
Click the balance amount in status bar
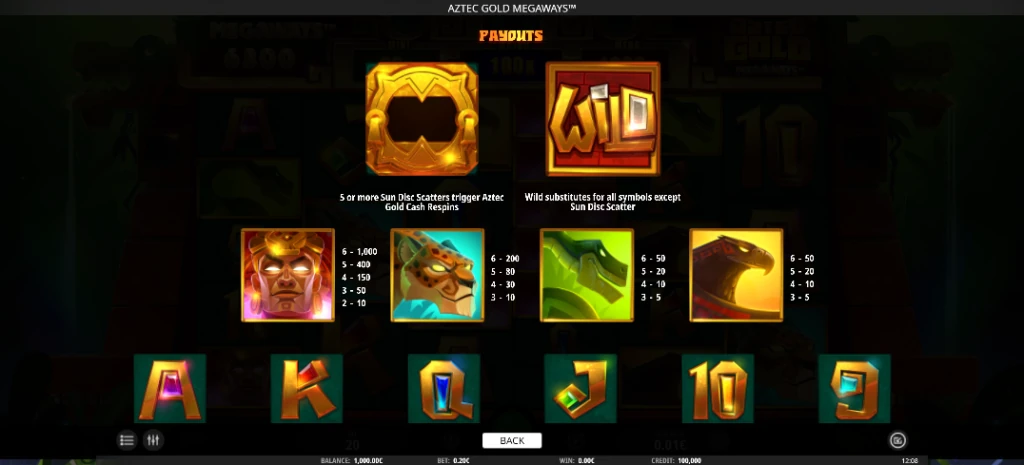tap(368, 461)
